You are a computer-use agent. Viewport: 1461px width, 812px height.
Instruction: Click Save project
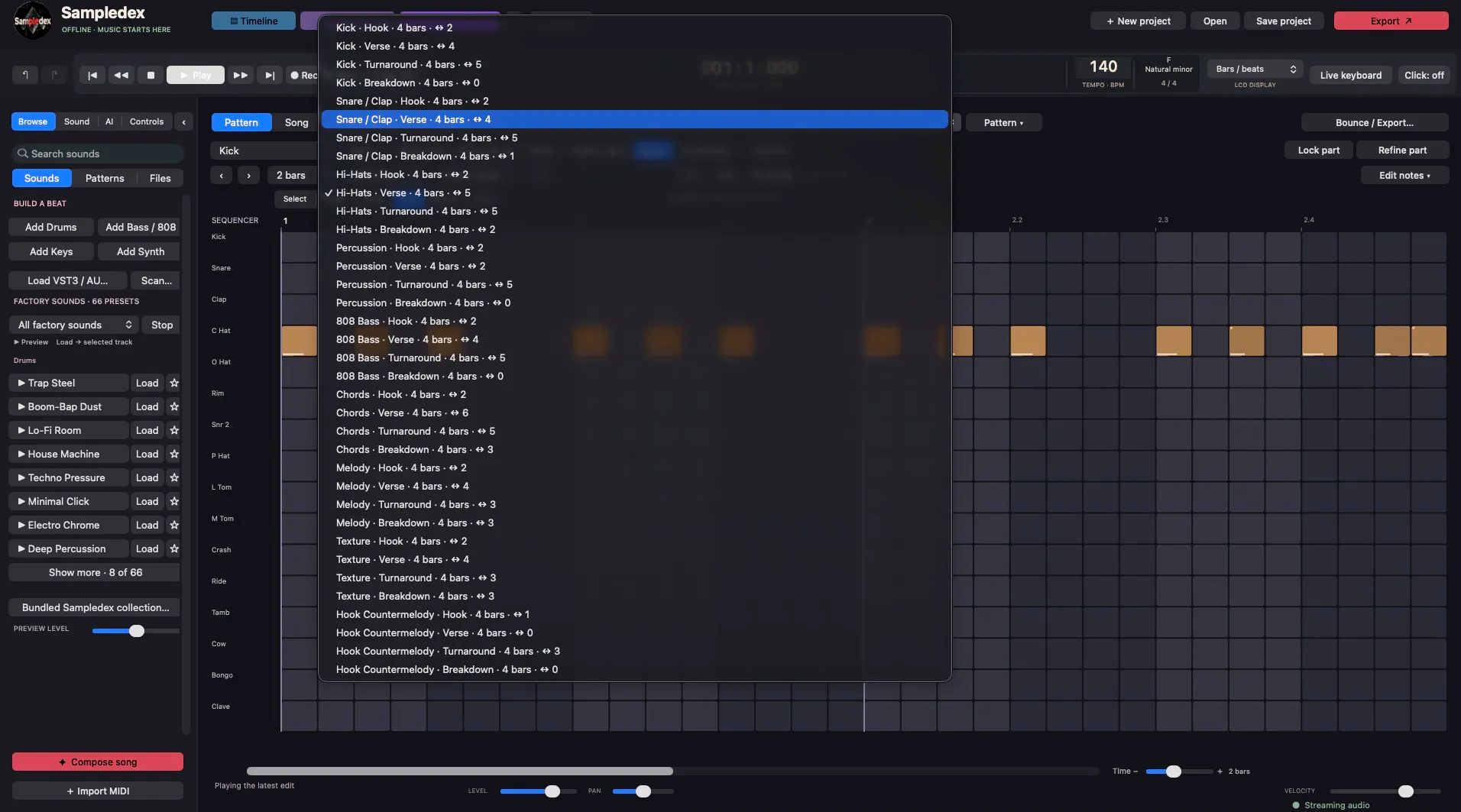(1283, 21)
